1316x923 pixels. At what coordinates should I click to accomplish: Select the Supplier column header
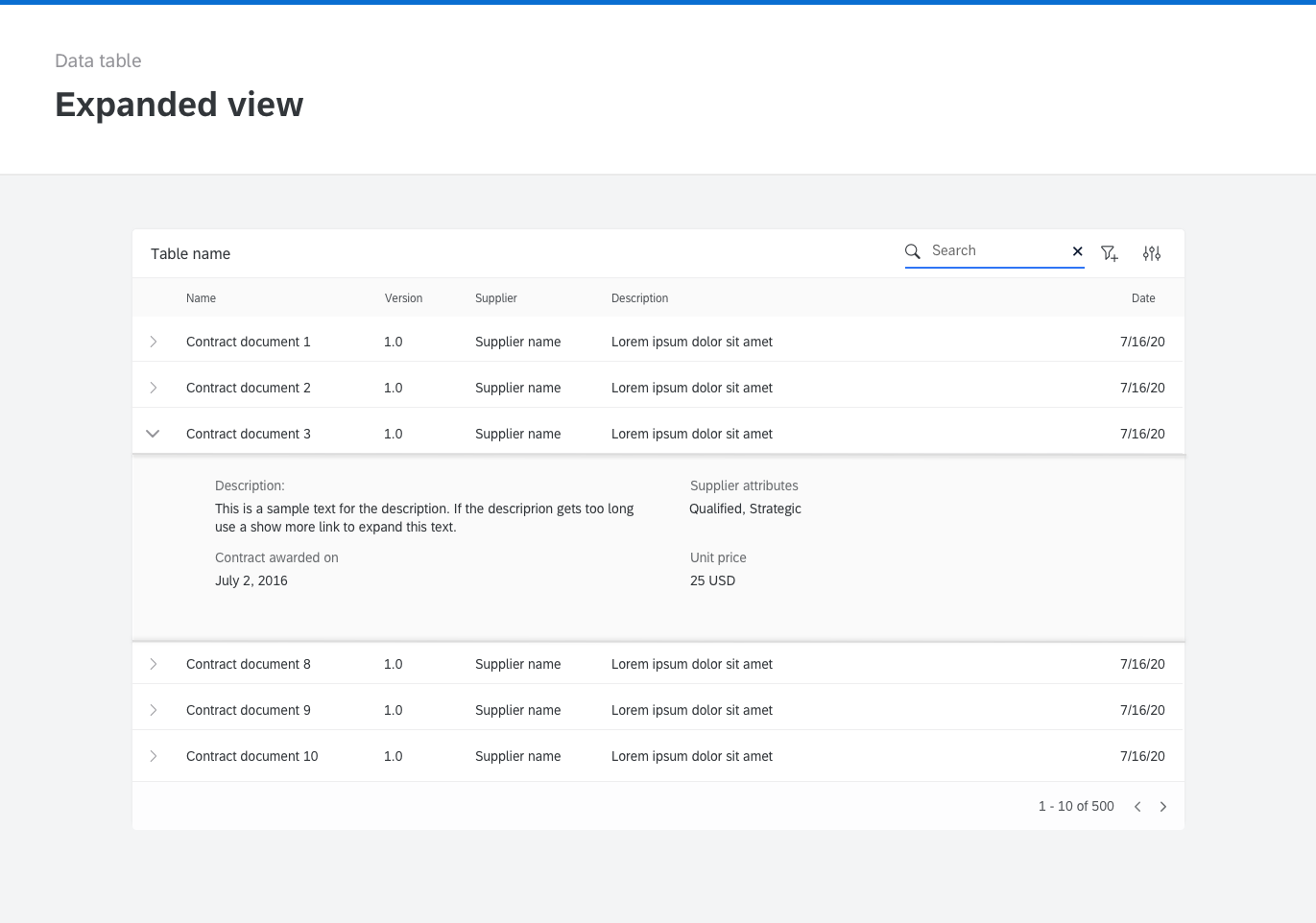coord(496,298)
